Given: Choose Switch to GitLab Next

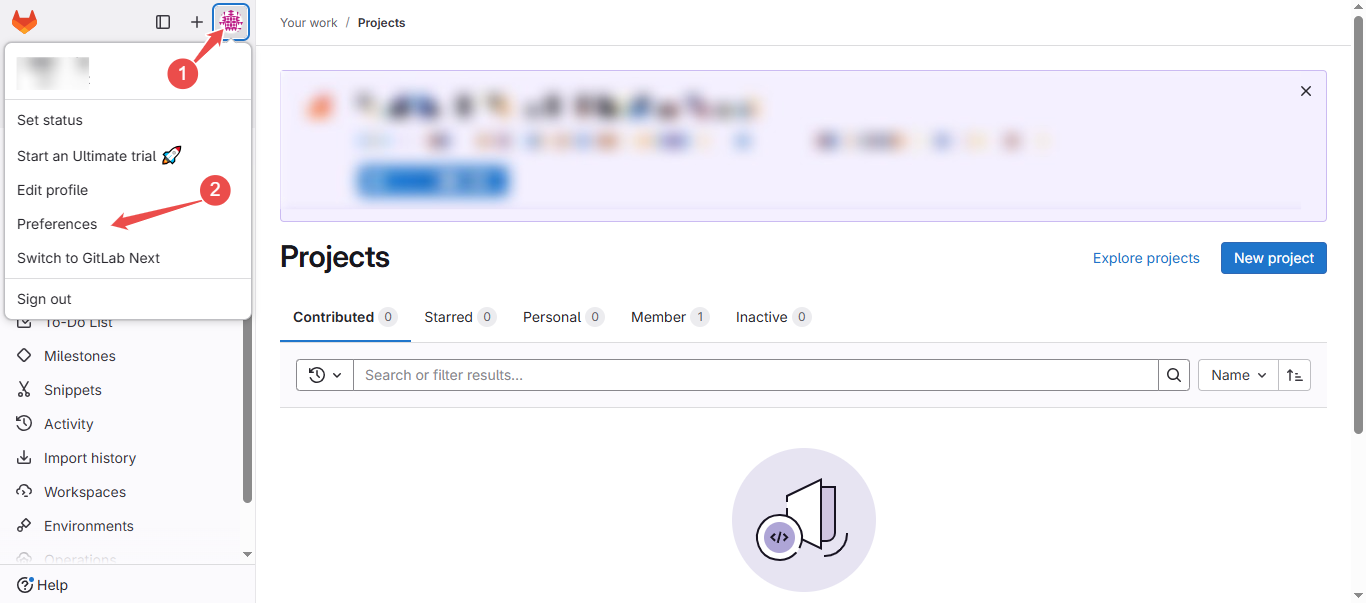Looking at the screenshot, I should pos(88,257).
